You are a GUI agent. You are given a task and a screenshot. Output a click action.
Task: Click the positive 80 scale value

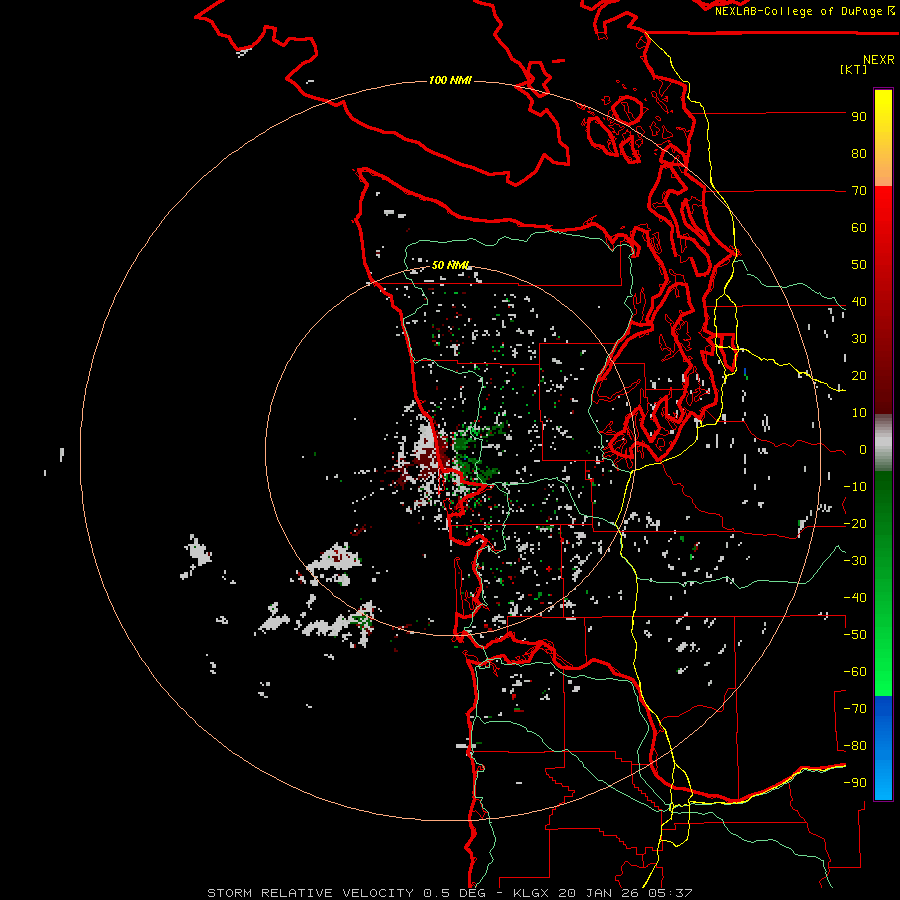tap(859, 154)
